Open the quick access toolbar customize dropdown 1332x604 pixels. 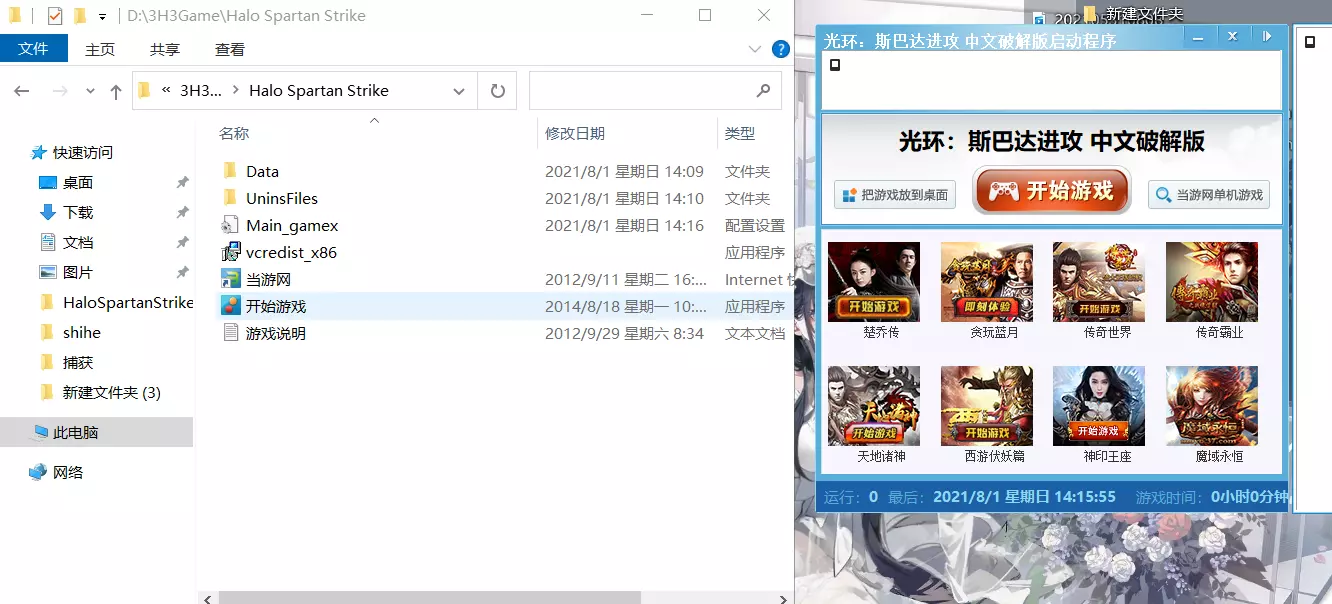102,17
